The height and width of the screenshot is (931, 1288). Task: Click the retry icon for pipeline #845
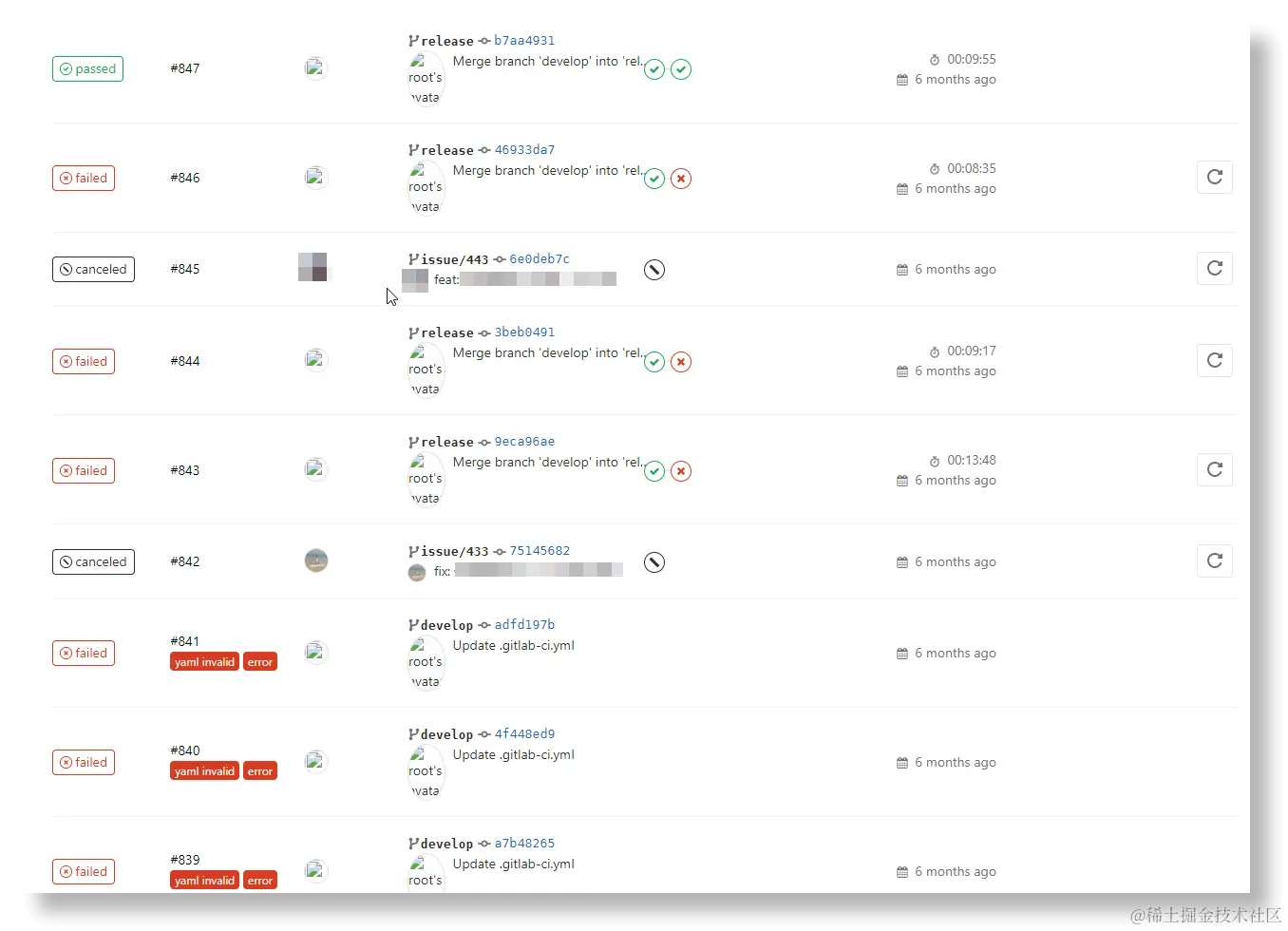pos(1214,268)
